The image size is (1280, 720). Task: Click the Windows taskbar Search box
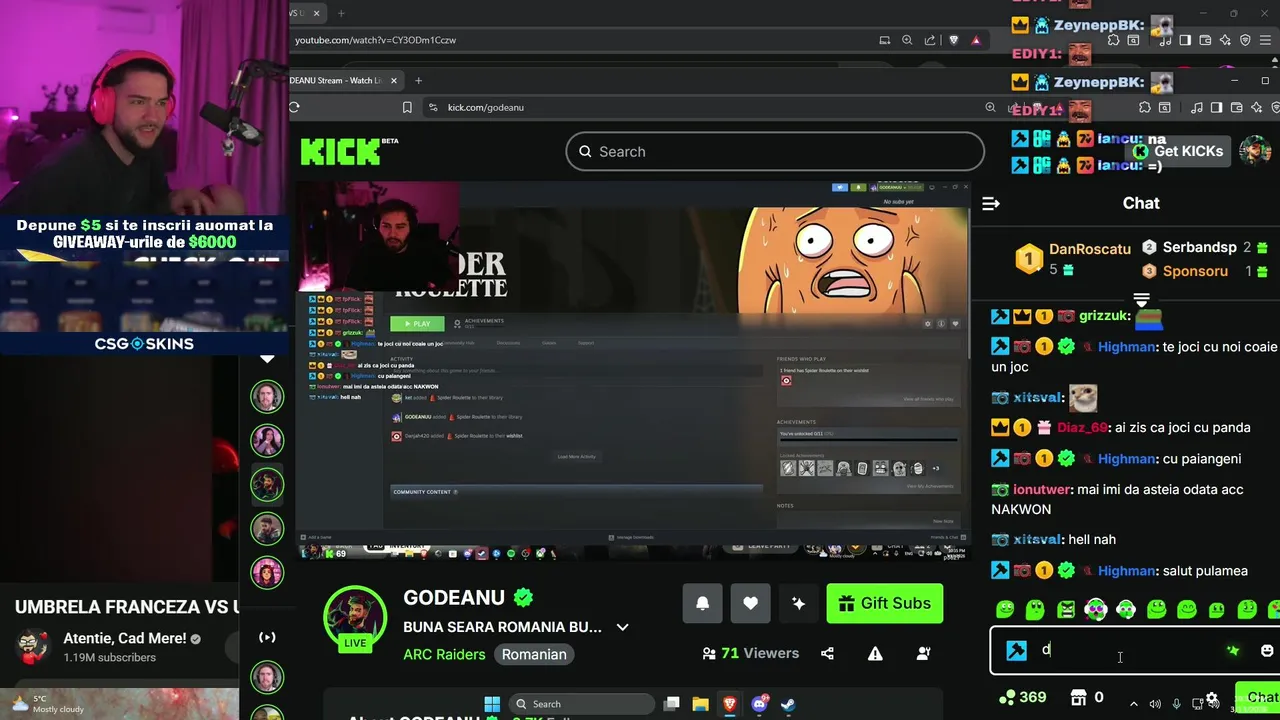580,704
